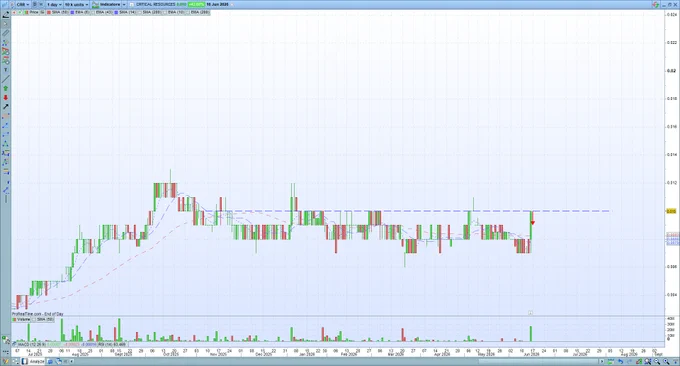The width and height of the screenshot is (680, 366).
Task: Select the black arrow drawing tool
Action: coord(6,107)
